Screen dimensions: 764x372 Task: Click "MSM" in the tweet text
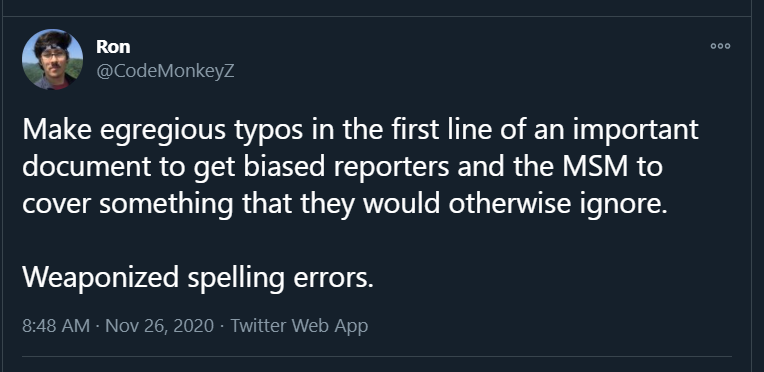pyautogui.click(x=595, y=166)
